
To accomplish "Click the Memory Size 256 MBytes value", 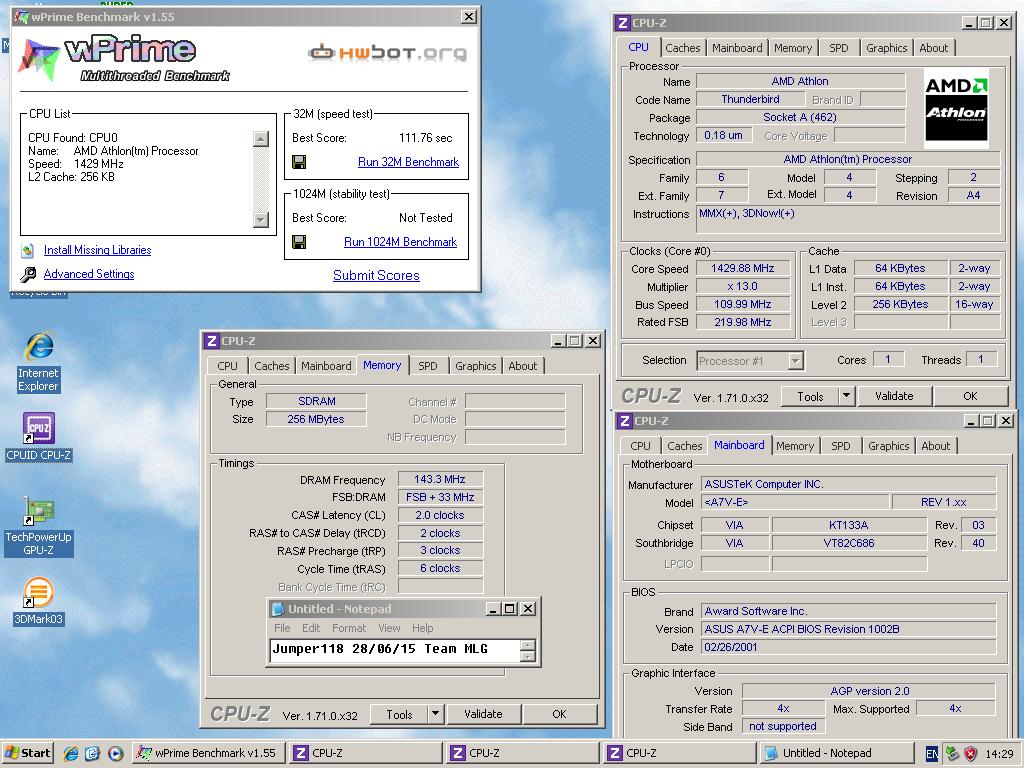I will point(316,419).
